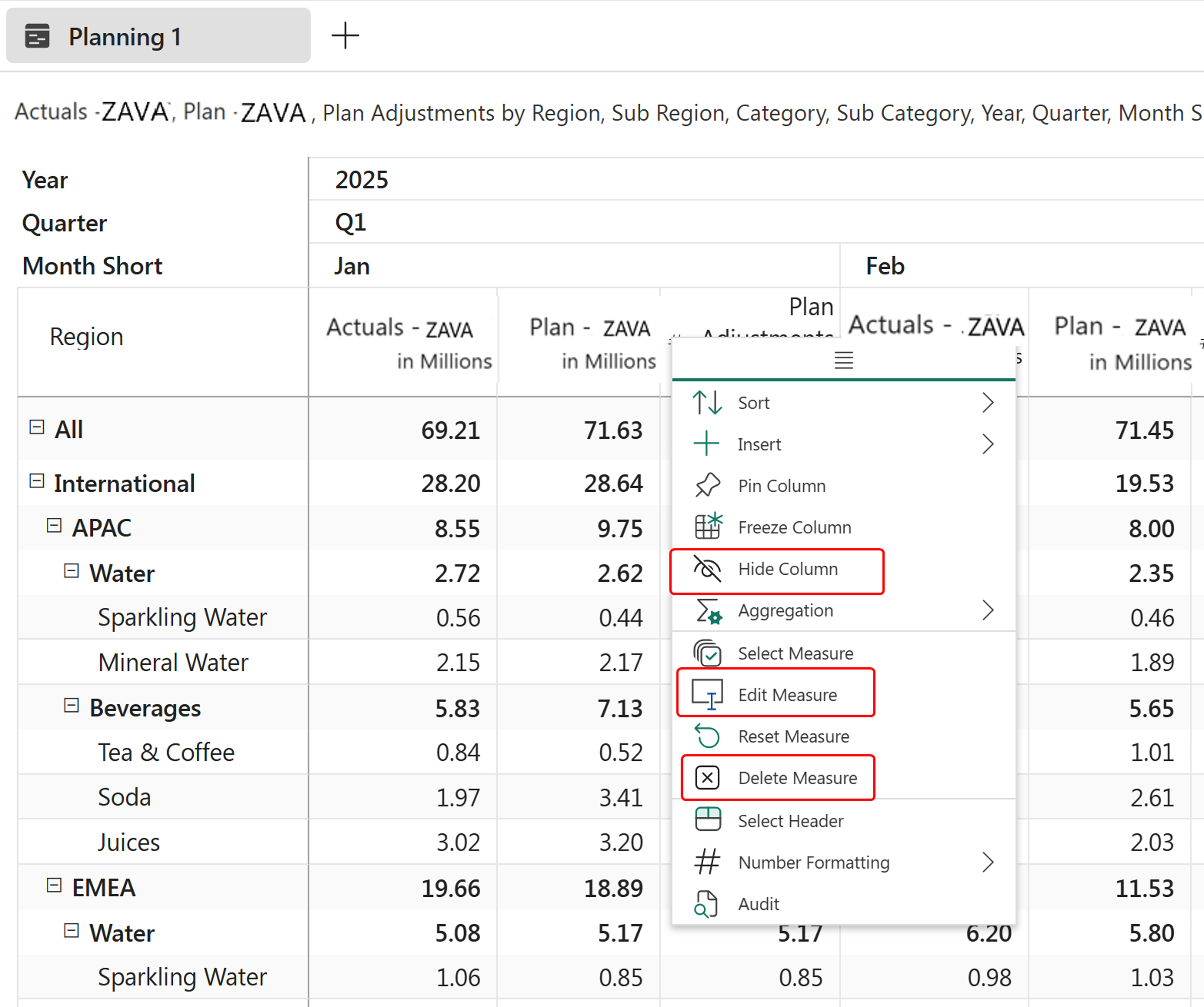Add a new sheet with plus icon
This screenshot has height=1007, width=1204.
tap(345, 36)
